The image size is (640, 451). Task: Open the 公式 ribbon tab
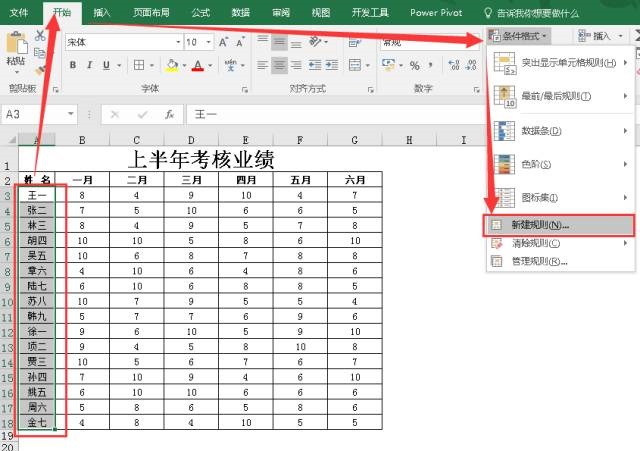(200, 13)
